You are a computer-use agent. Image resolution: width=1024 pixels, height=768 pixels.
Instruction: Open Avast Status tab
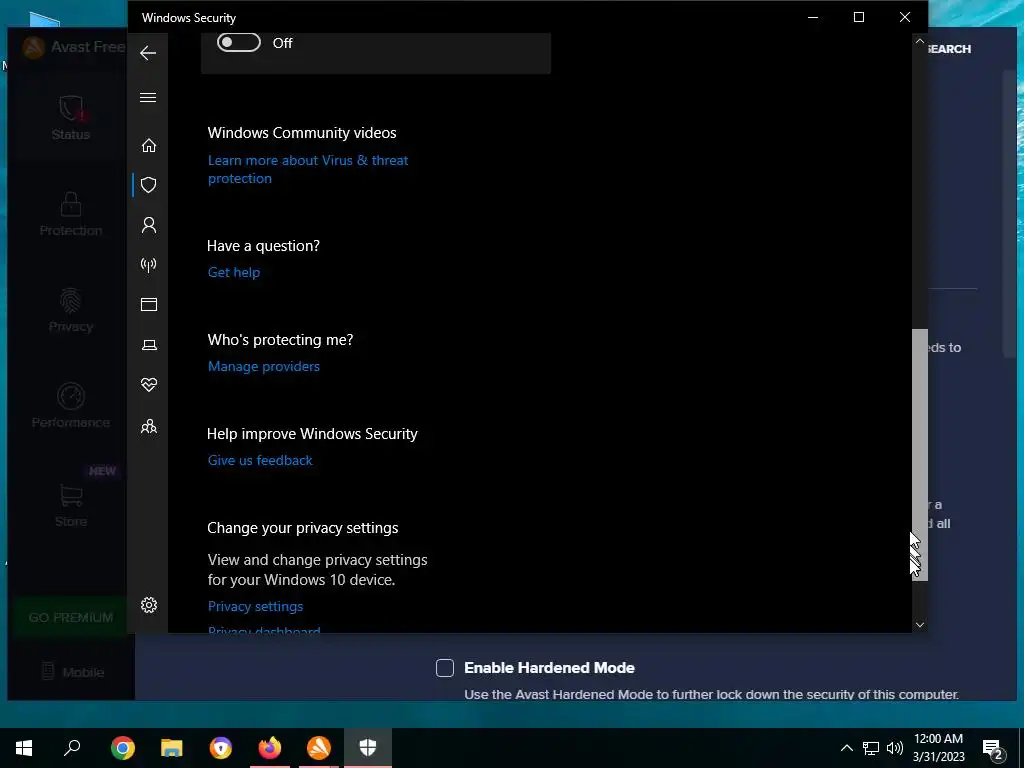71,119
